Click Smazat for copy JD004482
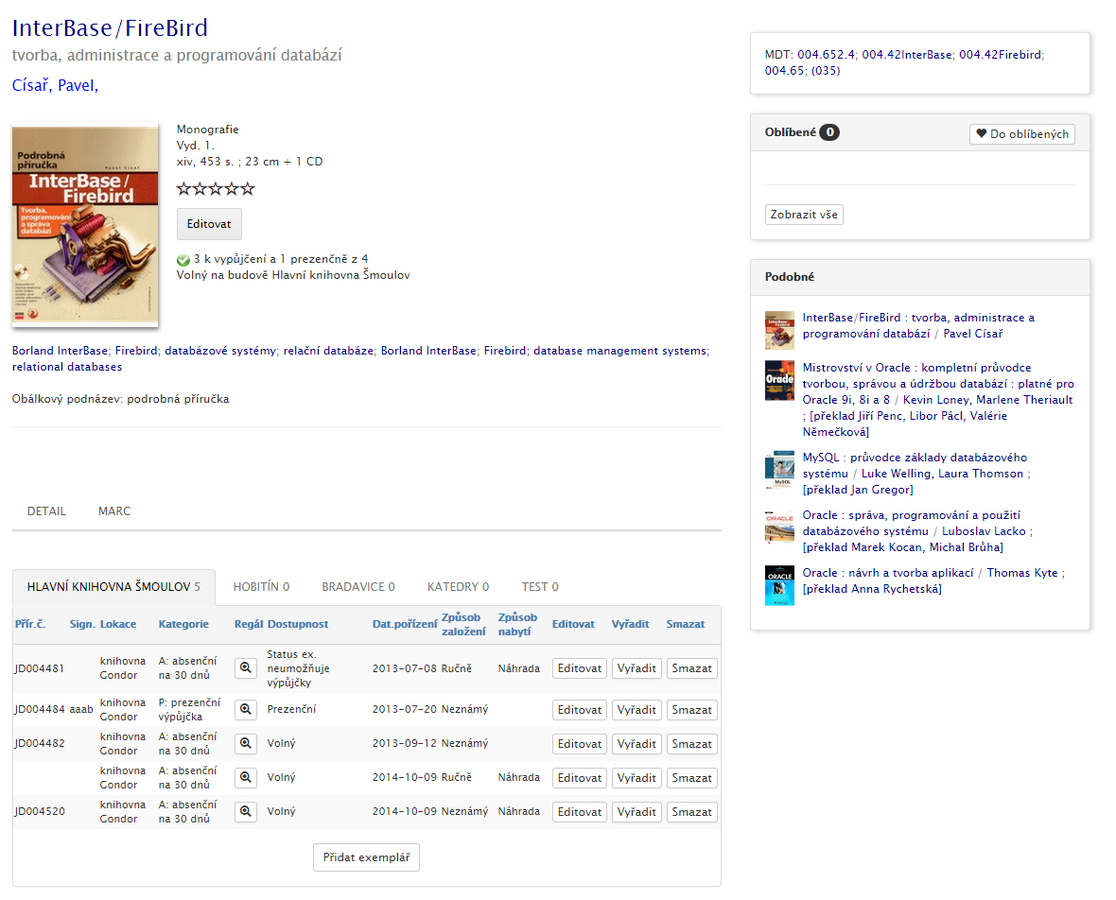This screenshot has width=1116, height=900. [x=692, y=744]
